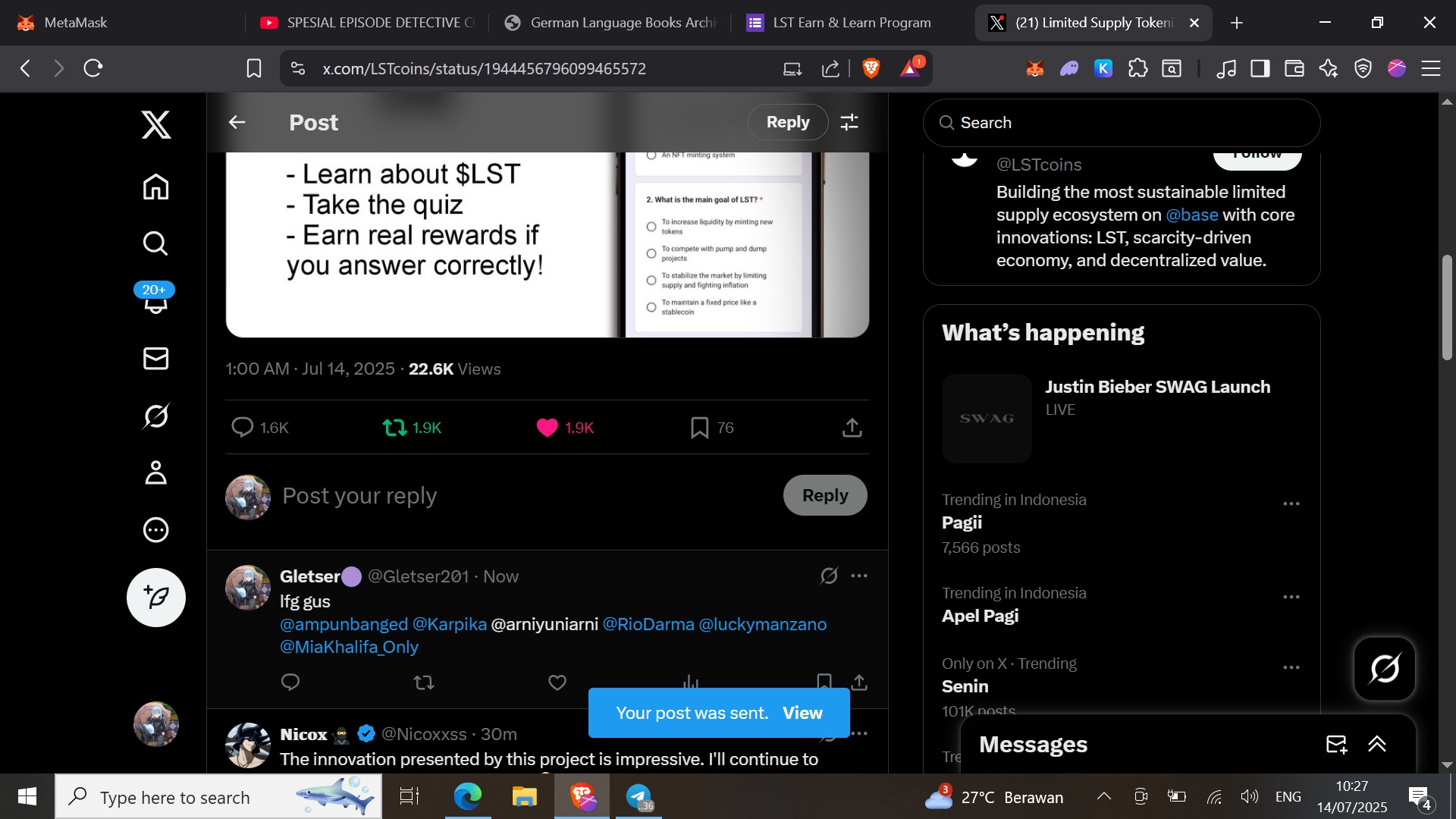Toggle browser sidebar panel icon

pyautogui.click(x=1260, y=68)
